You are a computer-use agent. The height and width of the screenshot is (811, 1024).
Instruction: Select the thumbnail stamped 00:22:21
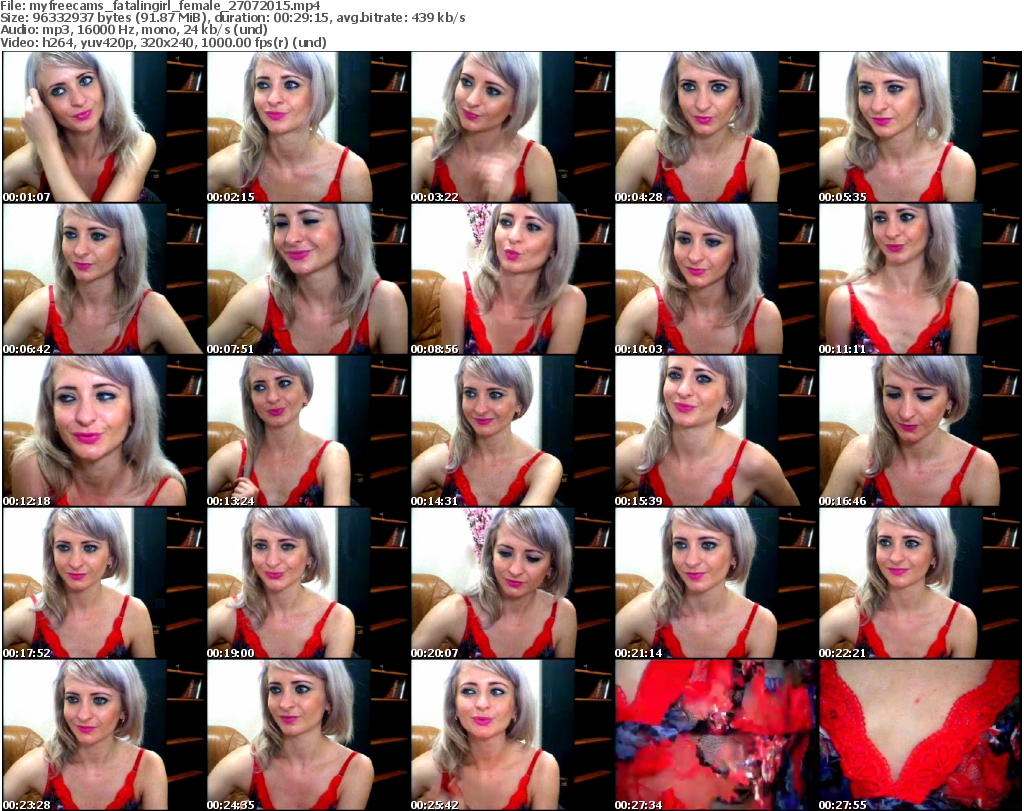(x=920, y=583)
